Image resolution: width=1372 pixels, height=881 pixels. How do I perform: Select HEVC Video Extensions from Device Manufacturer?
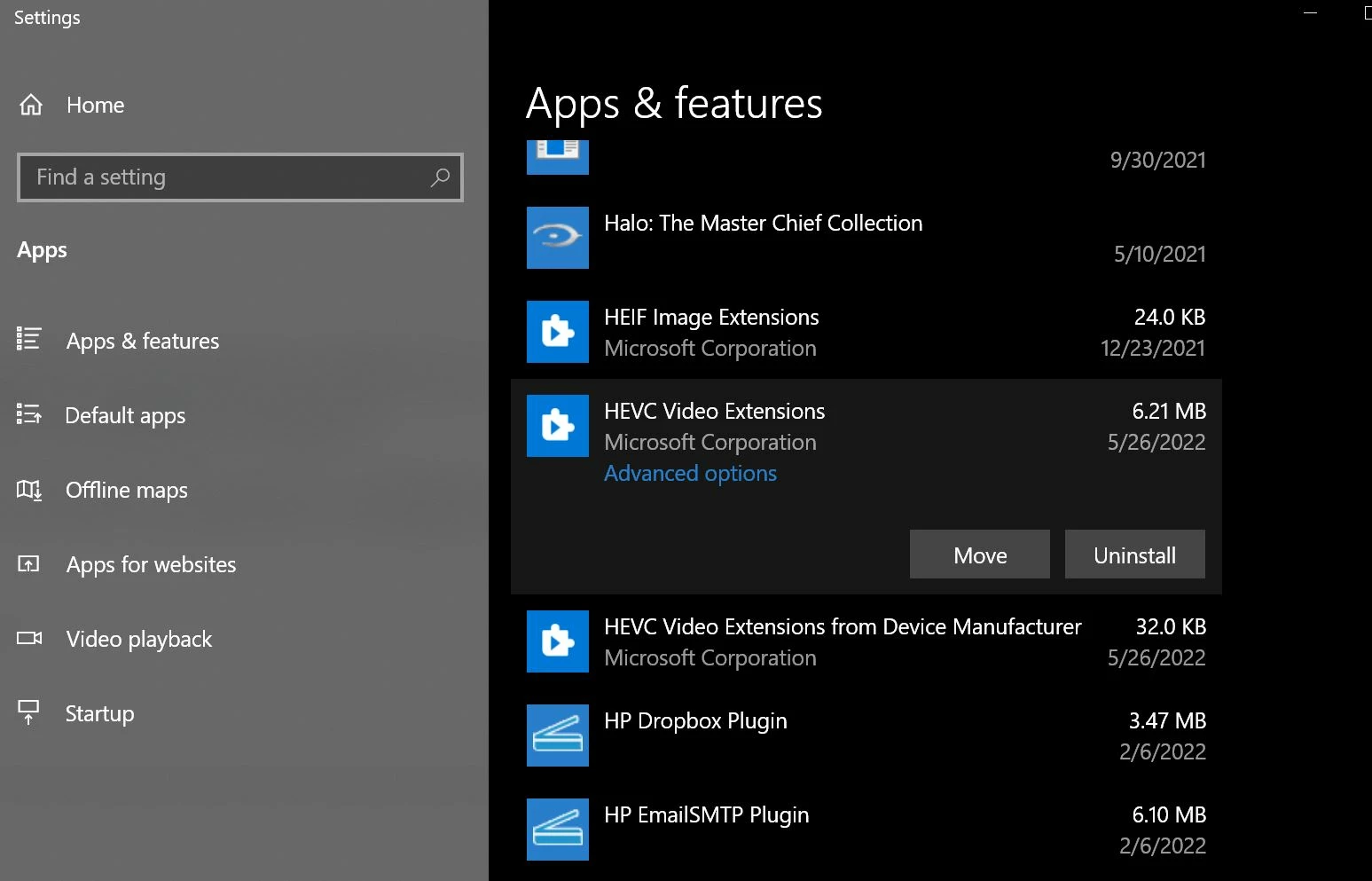point(866,641)
